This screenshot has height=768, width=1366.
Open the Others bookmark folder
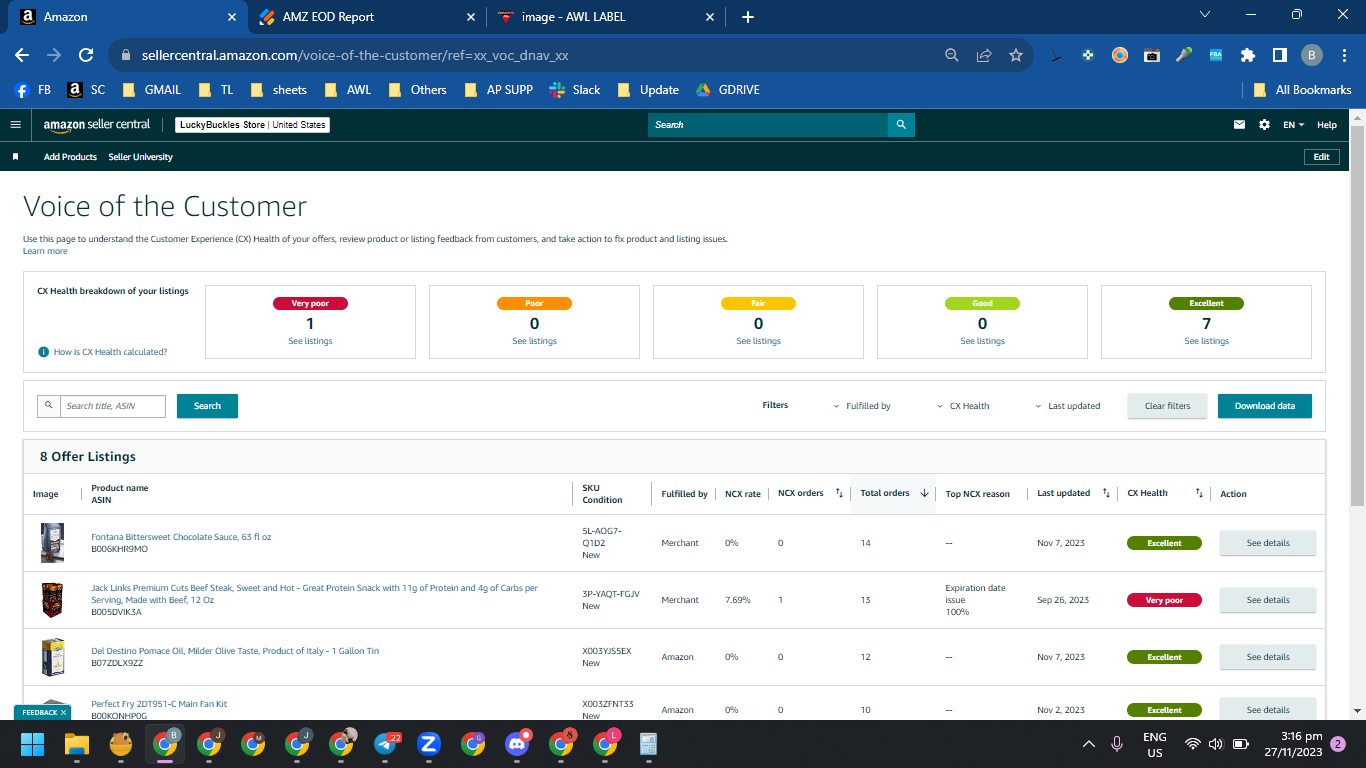[417, 90]
